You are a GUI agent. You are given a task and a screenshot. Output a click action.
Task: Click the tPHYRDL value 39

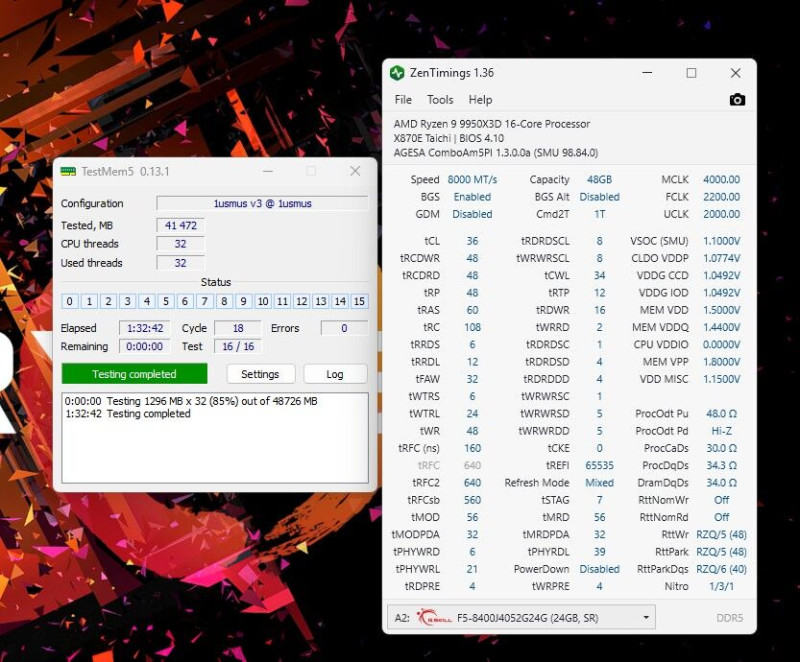[x=599, y=552]
